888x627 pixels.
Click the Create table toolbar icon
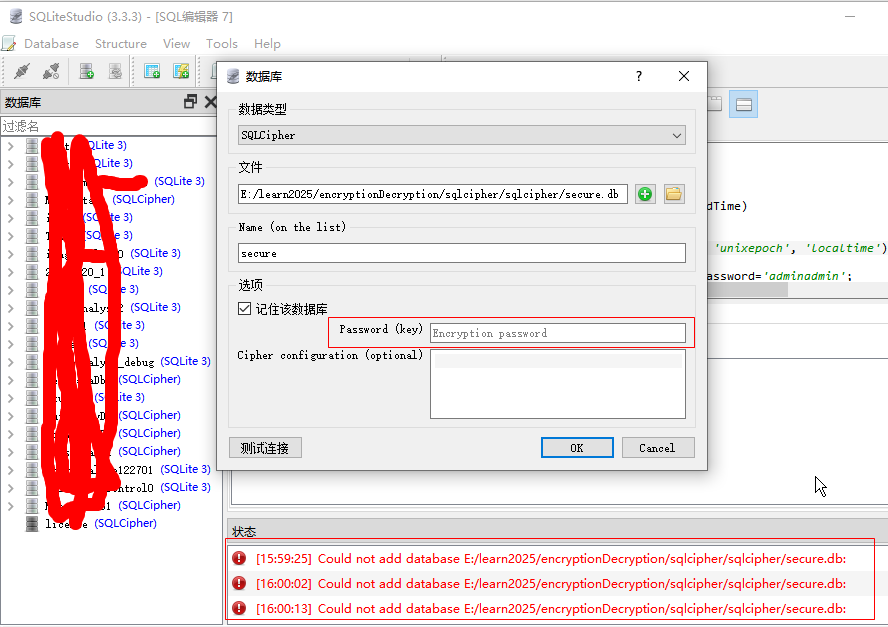(x=152, y=71)
